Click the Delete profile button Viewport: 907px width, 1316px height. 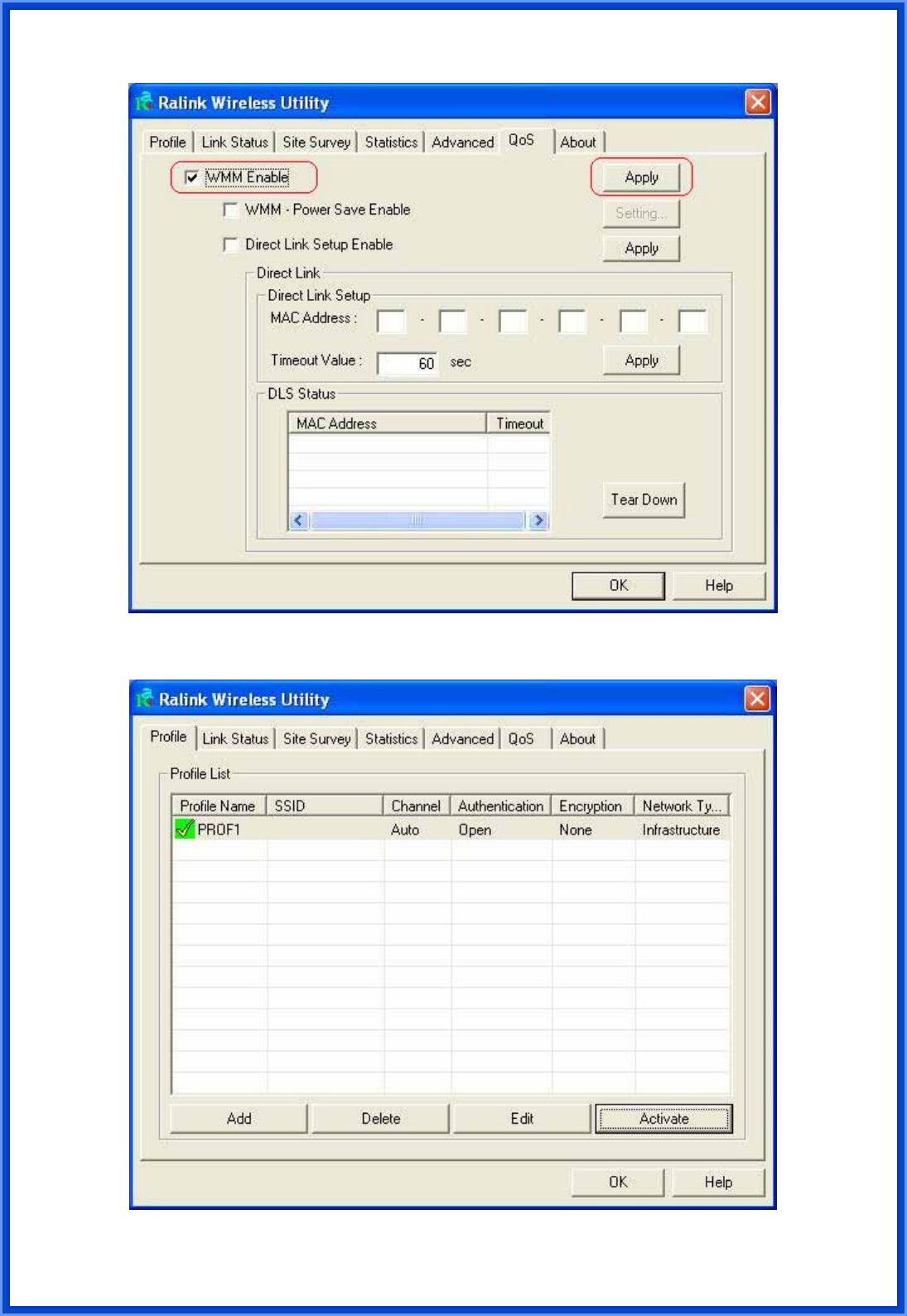[x=380, y=1118]
